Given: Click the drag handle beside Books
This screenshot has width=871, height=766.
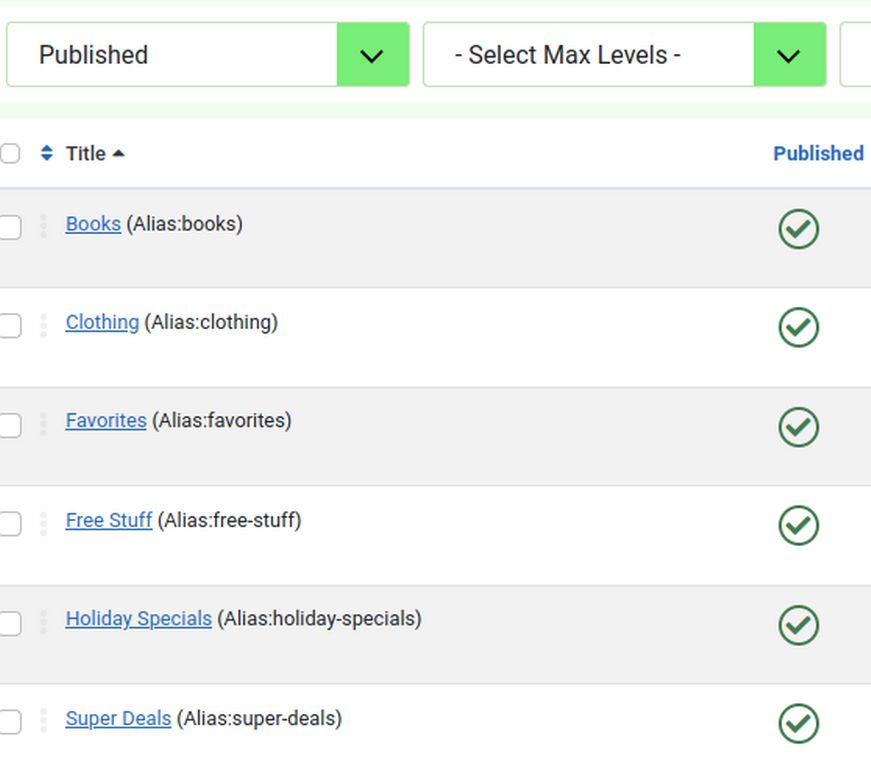Looking at the screenshot, I should [x=43, y=226].
